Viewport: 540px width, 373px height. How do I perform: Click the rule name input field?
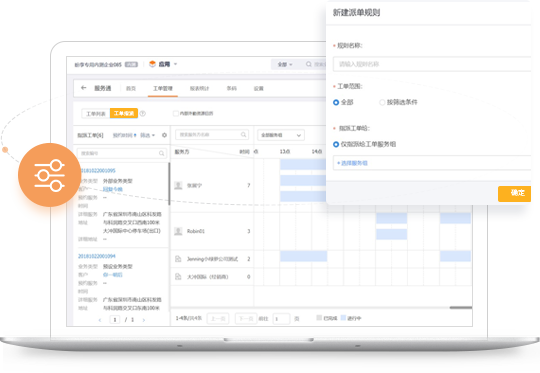point(432,64)
